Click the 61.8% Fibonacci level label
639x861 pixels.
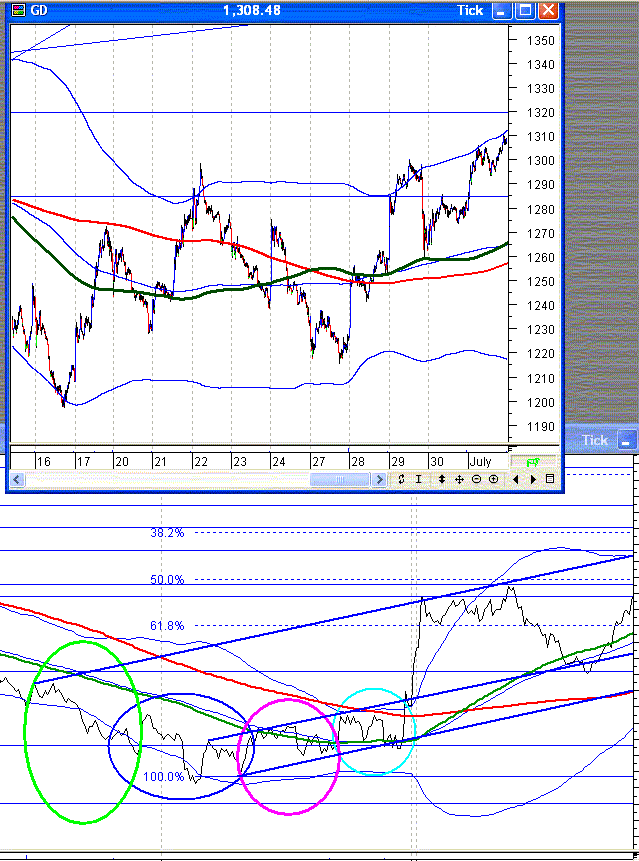[167, 625]
